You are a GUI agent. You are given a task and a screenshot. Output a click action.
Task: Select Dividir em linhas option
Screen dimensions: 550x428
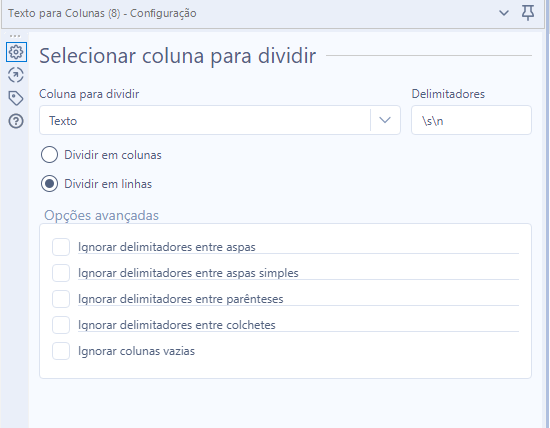tap(49, 184)
